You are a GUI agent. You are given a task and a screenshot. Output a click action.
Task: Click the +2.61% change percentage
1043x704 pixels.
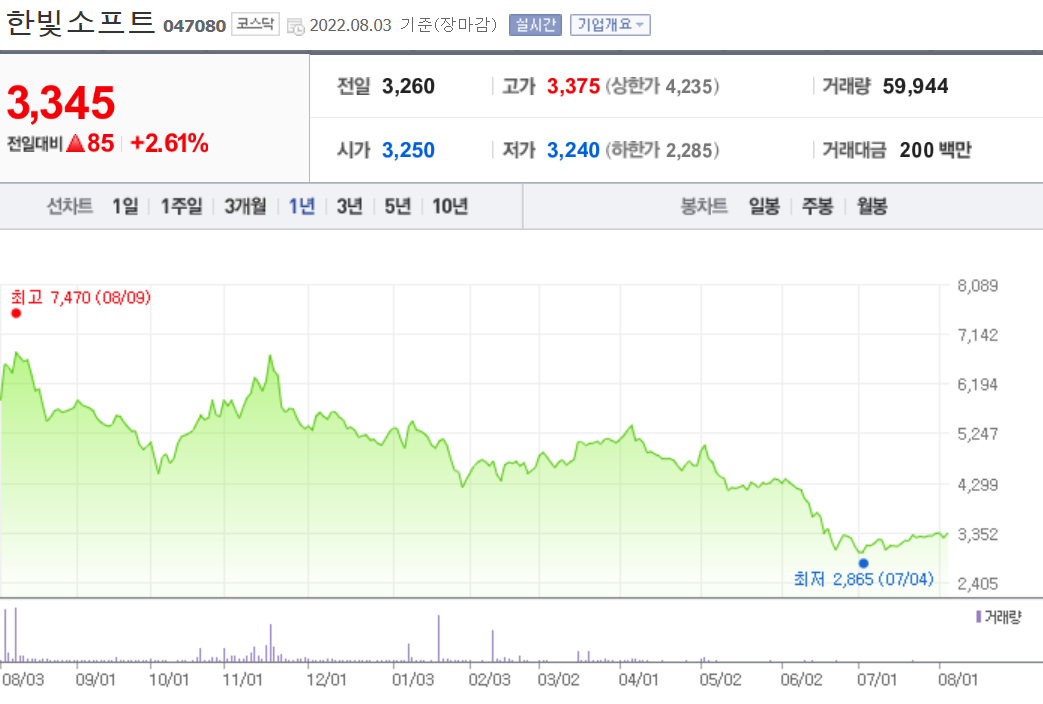[170, 143]
